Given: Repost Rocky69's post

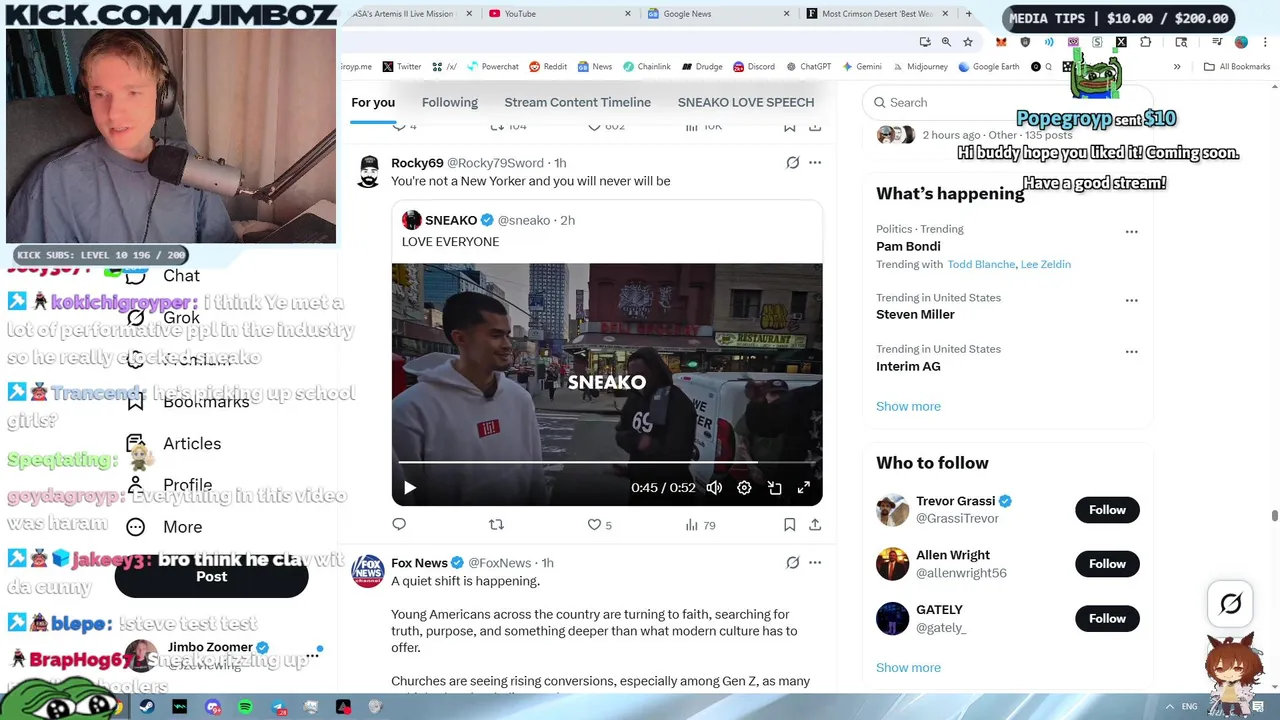Looking at the screenshot, I should (x=496, y=524).
